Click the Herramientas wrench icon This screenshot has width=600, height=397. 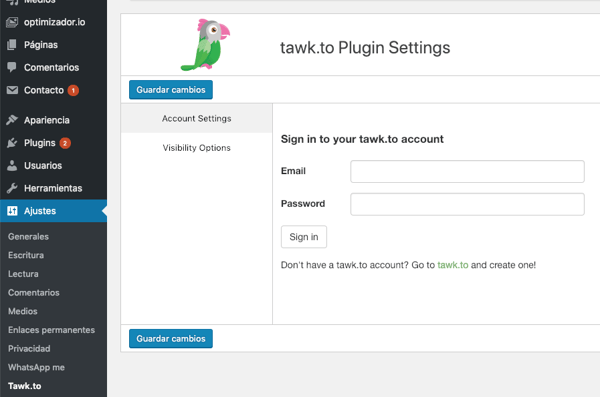(12, 188)
